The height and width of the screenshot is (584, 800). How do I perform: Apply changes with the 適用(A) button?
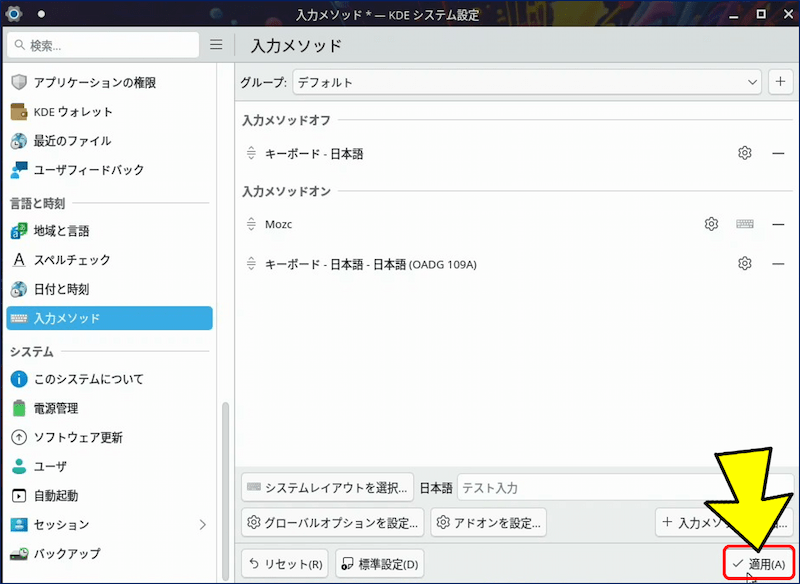click(759, 564)
